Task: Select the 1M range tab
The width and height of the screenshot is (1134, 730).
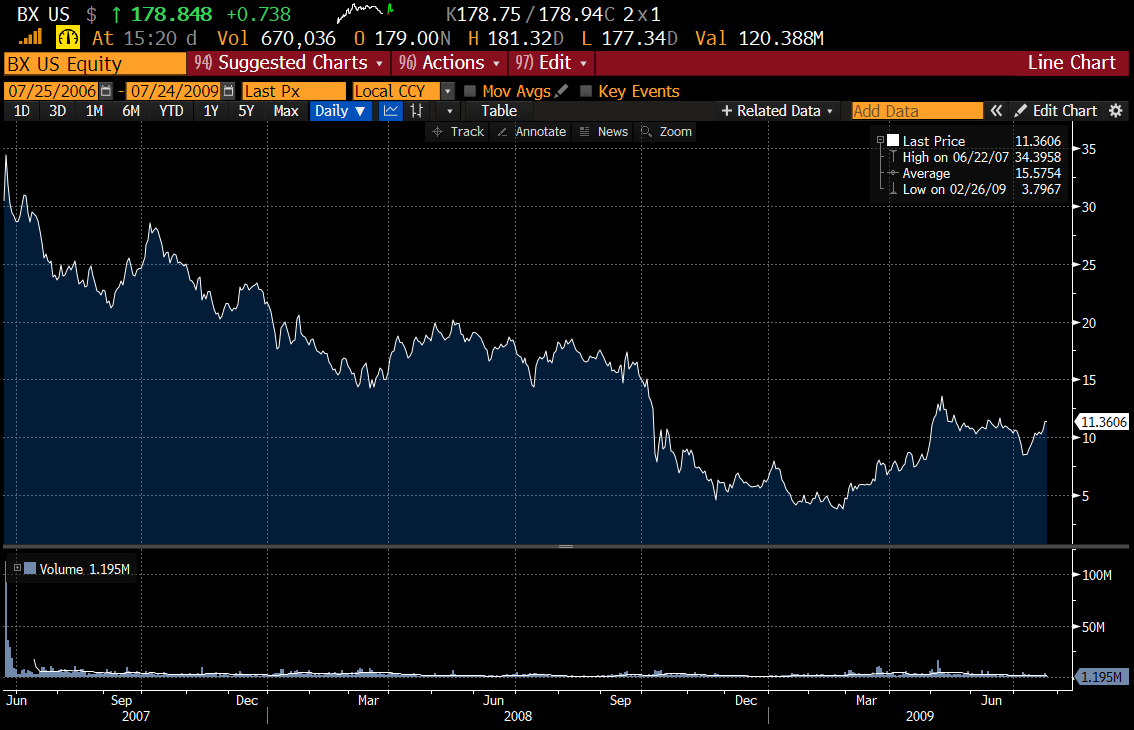Action: 94,111
